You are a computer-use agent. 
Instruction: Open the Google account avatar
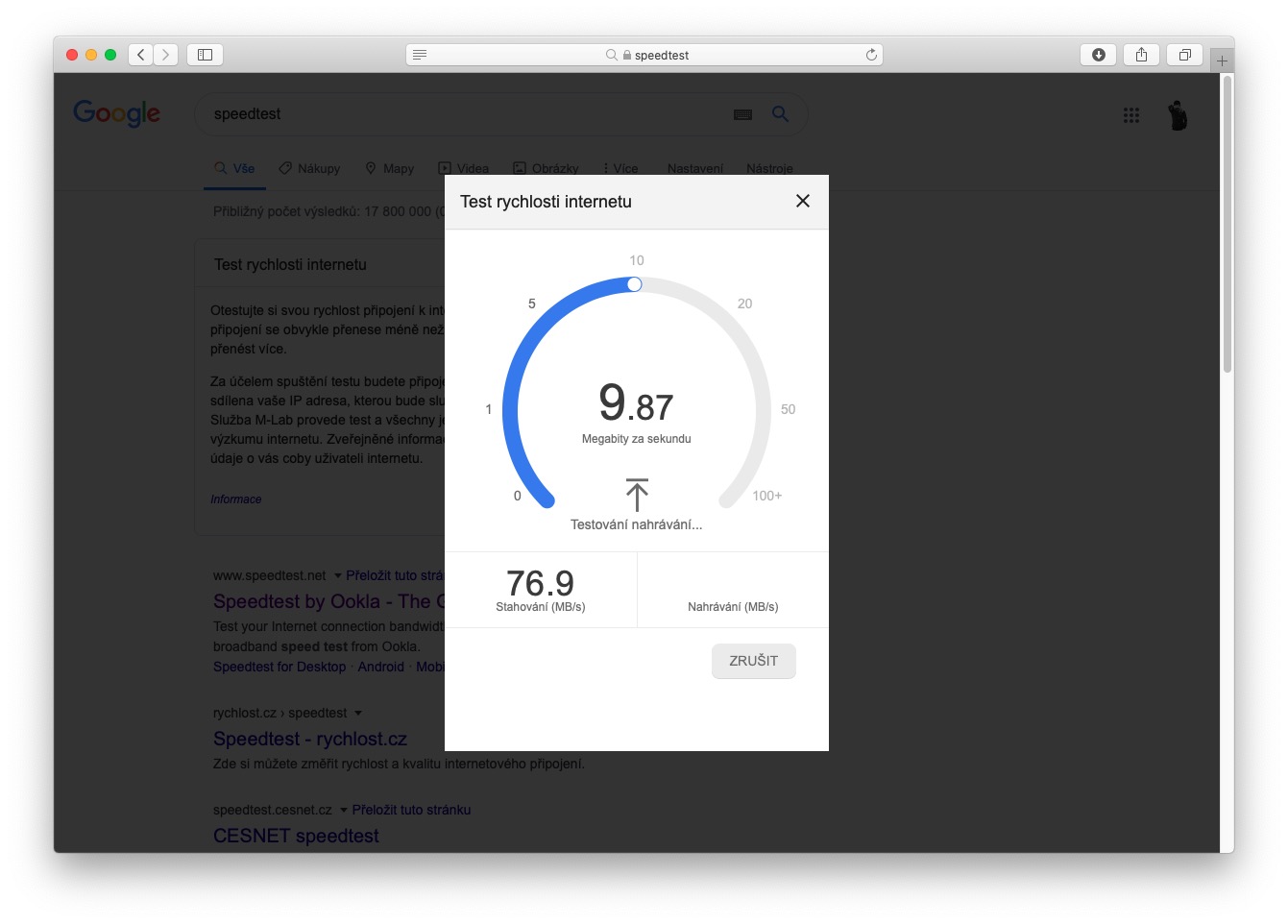(1178, 115)
